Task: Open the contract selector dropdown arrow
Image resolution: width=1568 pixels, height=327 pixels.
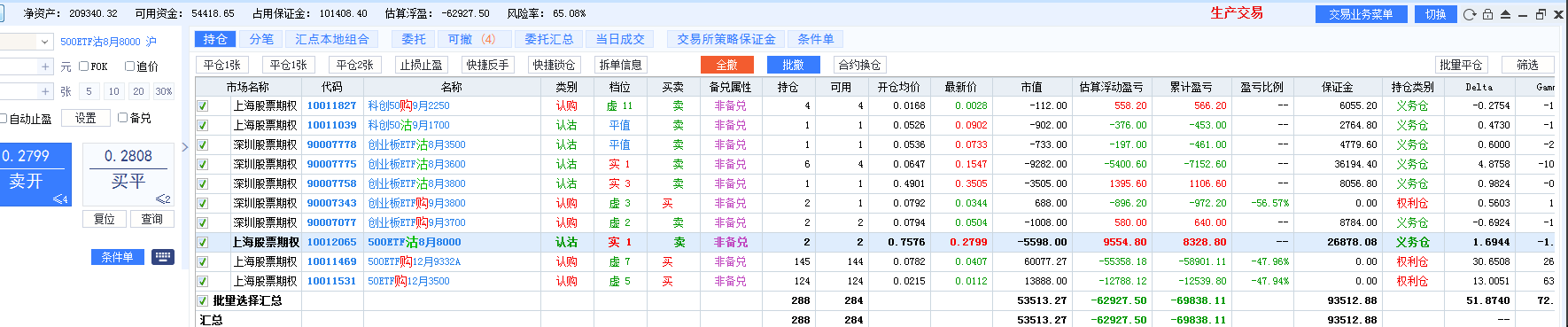Action: click(44, 42)
